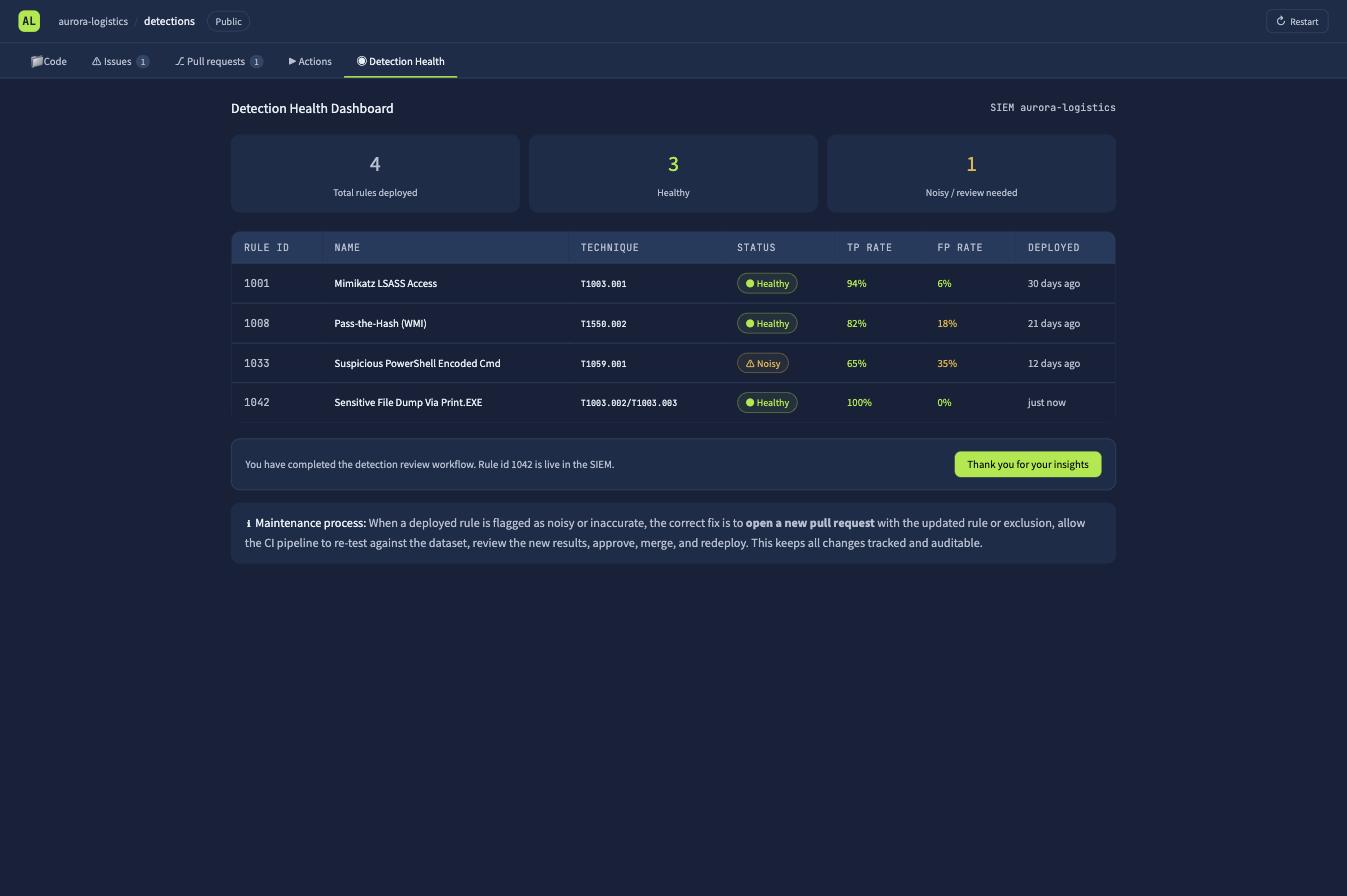Open Suspicious PowerShell Encoded Cmd rule

tap(417, 364)
